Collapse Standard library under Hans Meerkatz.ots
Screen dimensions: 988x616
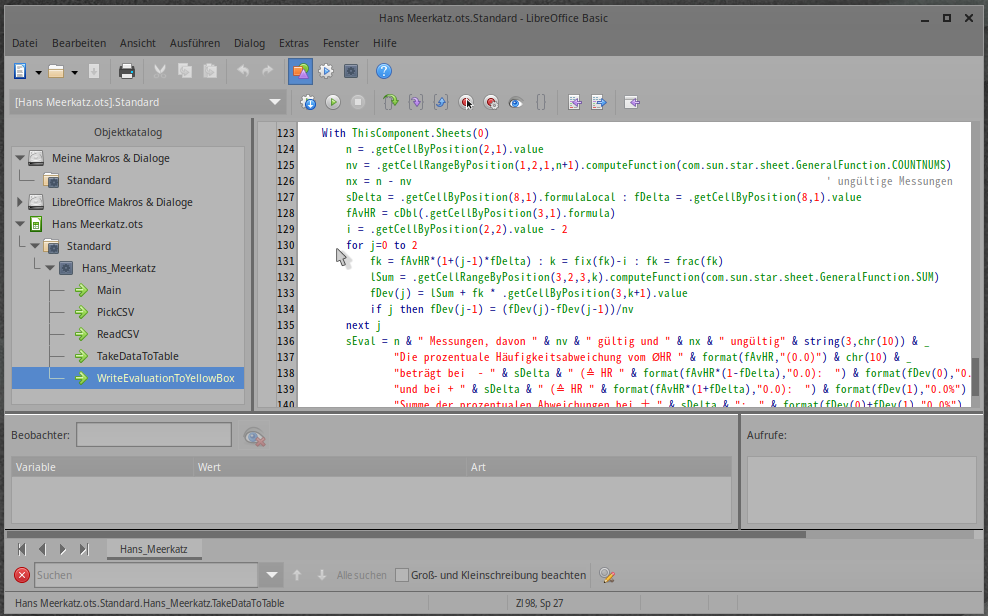coord(35,246)
